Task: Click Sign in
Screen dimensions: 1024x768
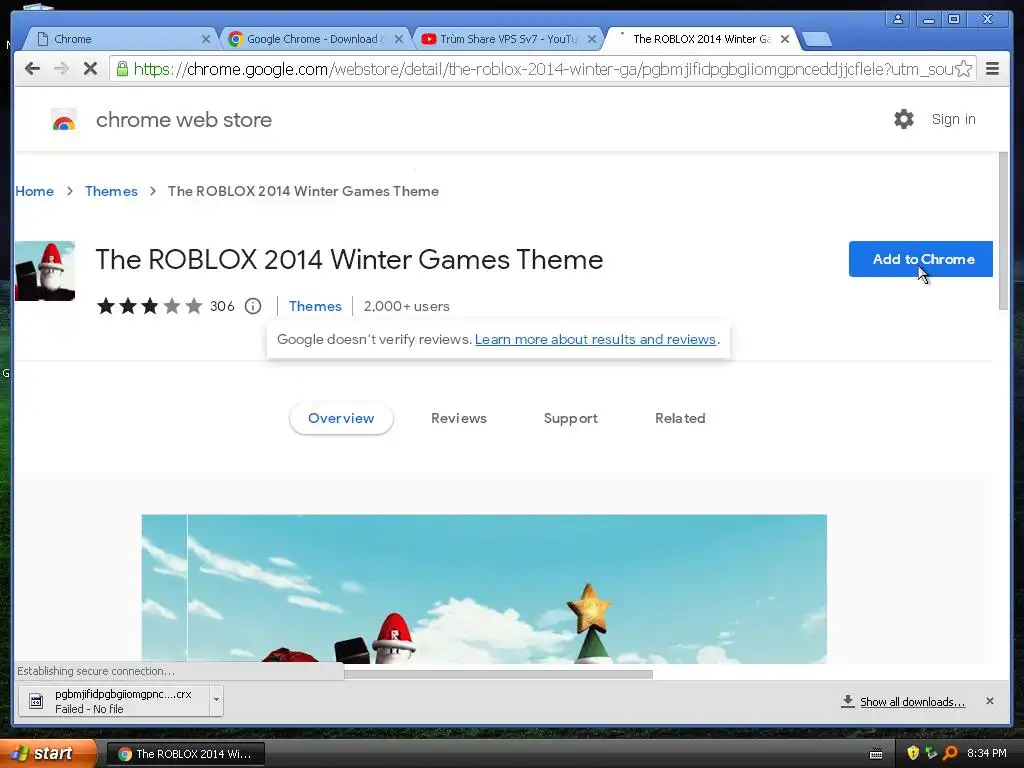Action: pos(953,119)
